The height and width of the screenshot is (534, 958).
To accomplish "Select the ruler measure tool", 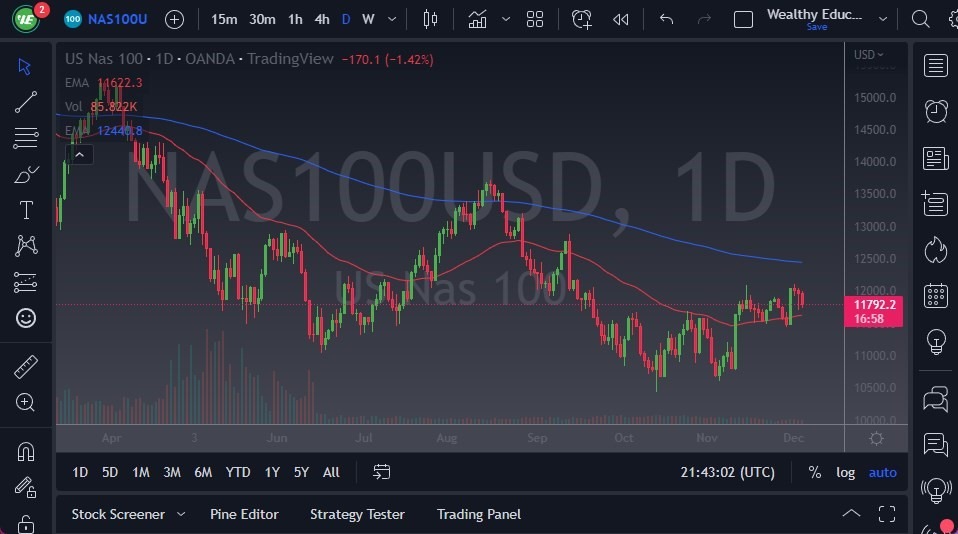I will coord(25,367).
